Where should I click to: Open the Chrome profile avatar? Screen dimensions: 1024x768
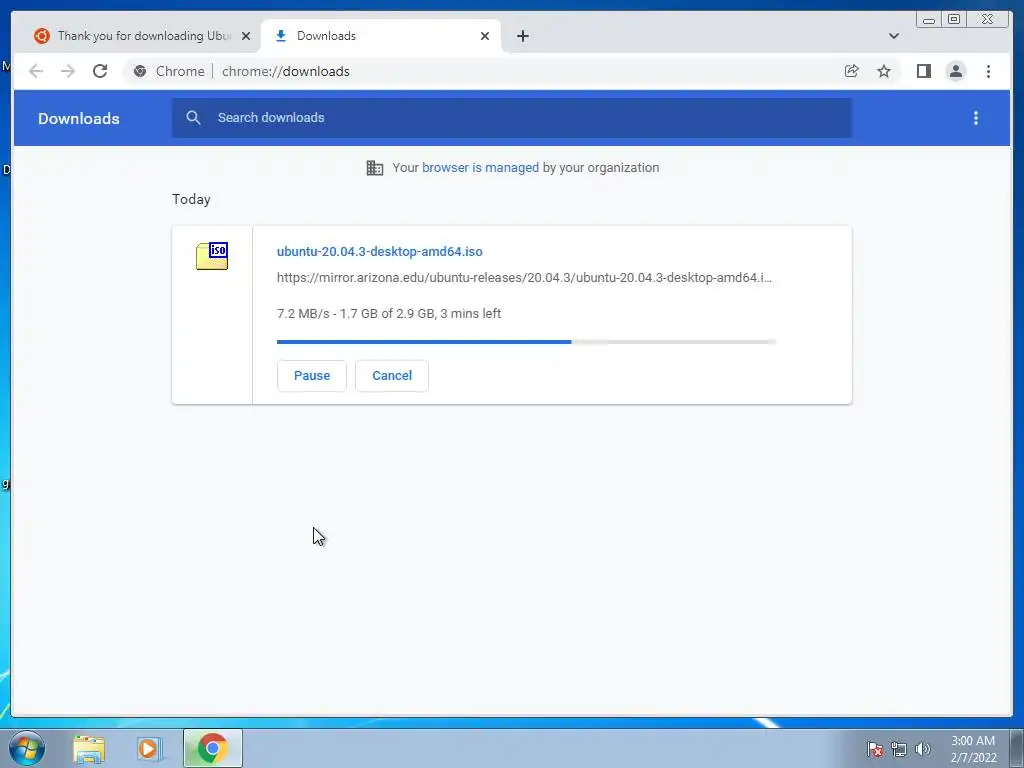pos(955,71)
